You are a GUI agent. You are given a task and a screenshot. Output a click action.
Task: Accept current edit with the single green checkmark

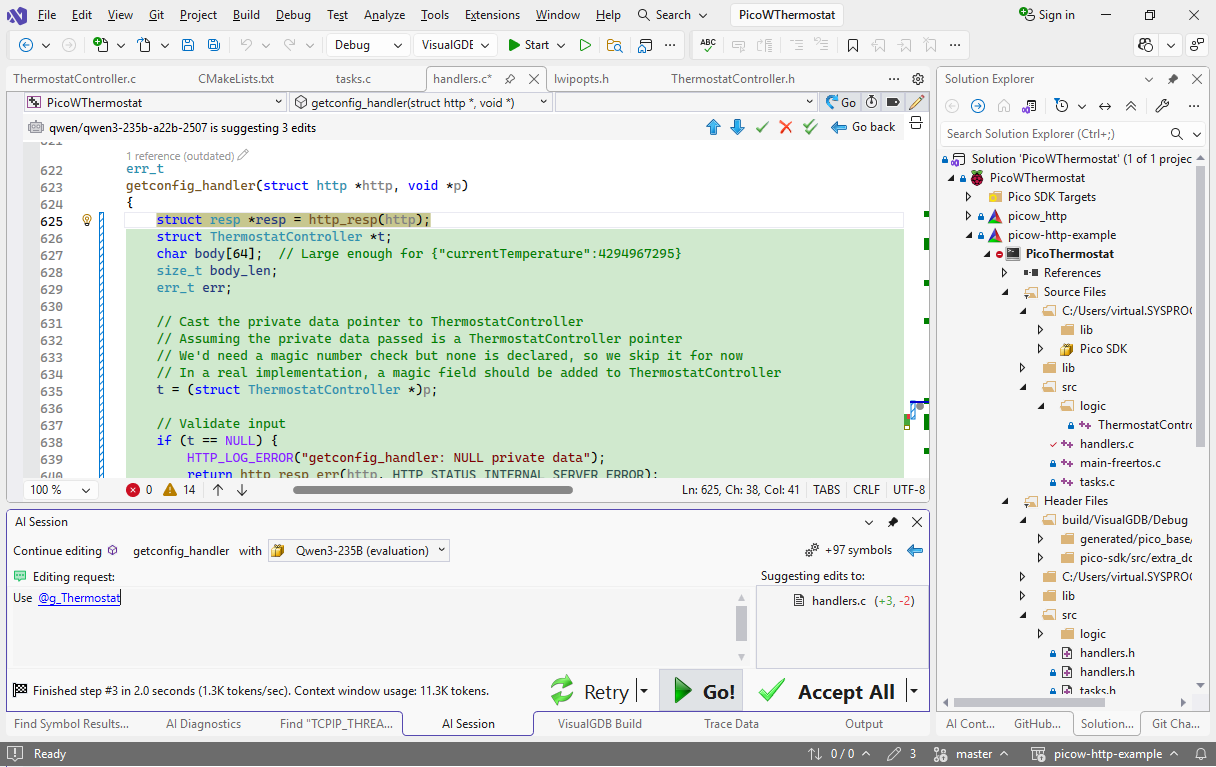pos(762,127)
